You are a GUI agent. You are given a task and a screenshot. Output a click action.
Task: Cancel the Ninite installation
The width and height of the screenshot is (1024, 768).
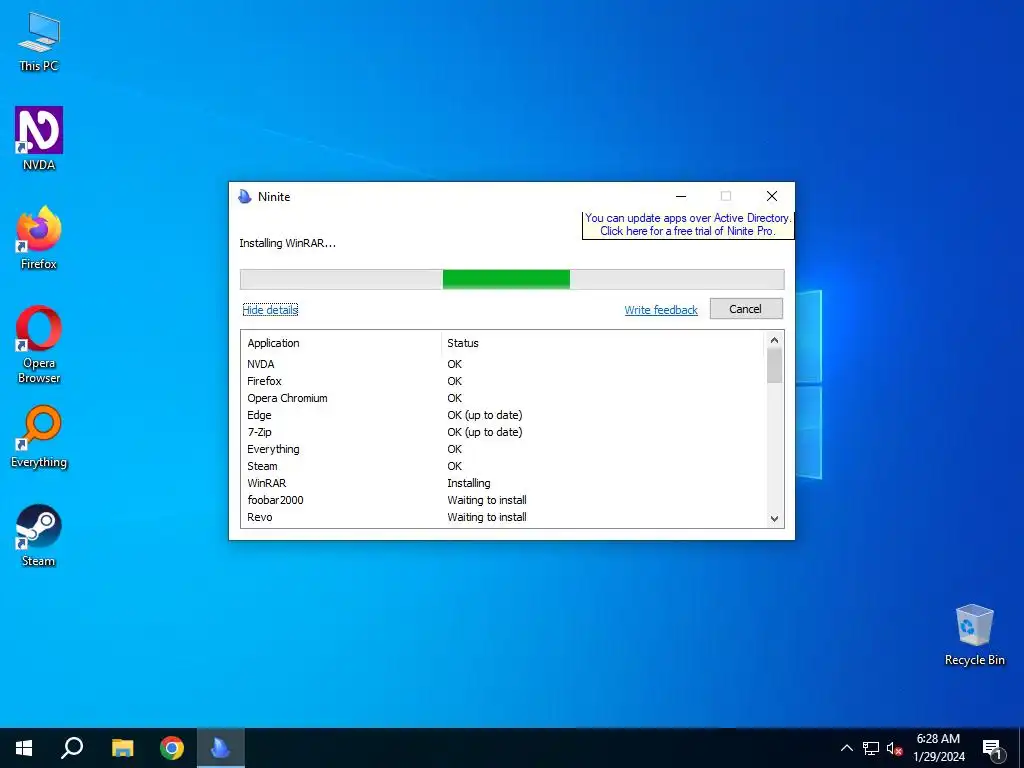click(746, 309)
